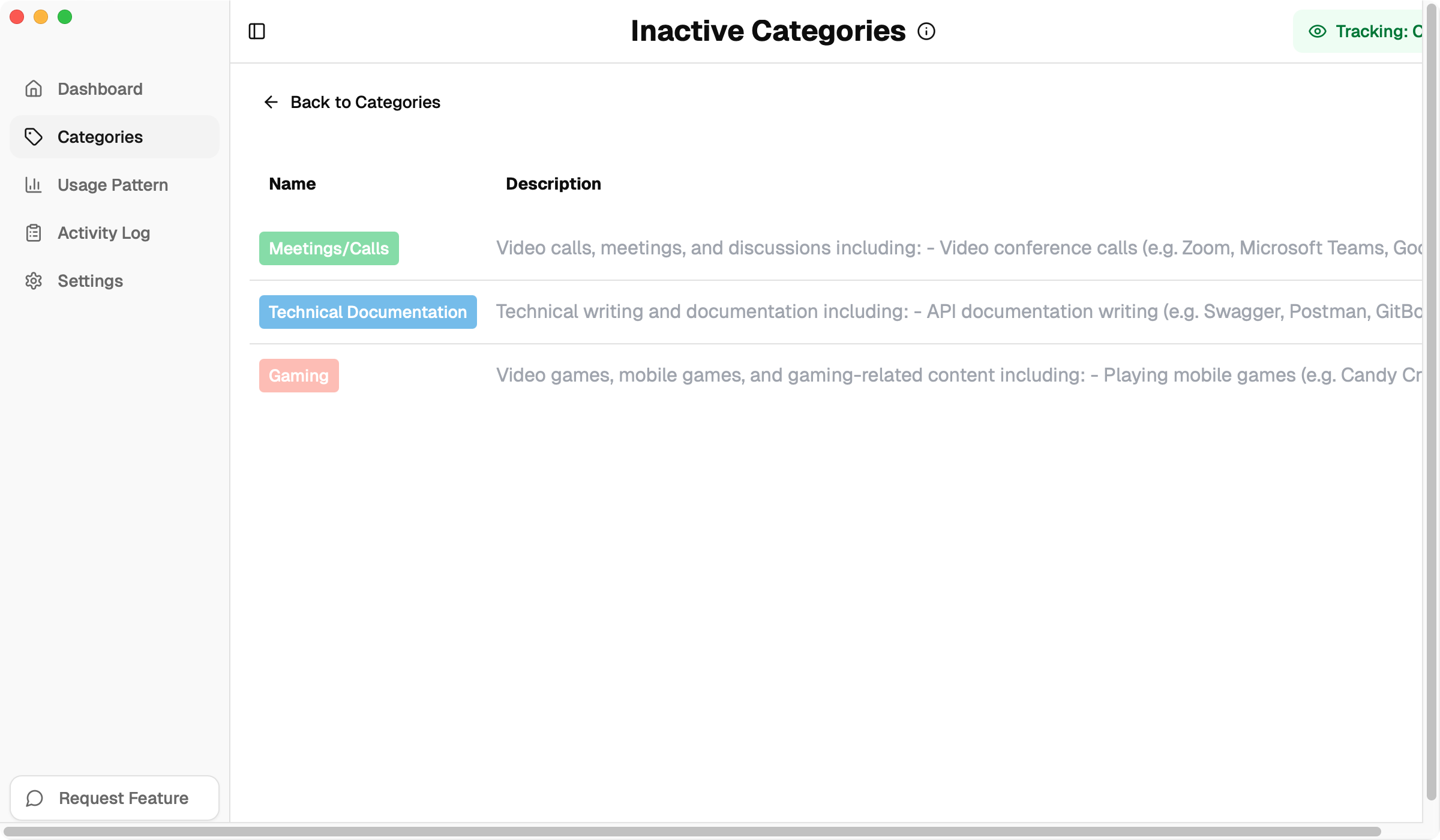Enable the inactive Gaming category
This screenshot has width=1440, height=840.
pos(299,375)
